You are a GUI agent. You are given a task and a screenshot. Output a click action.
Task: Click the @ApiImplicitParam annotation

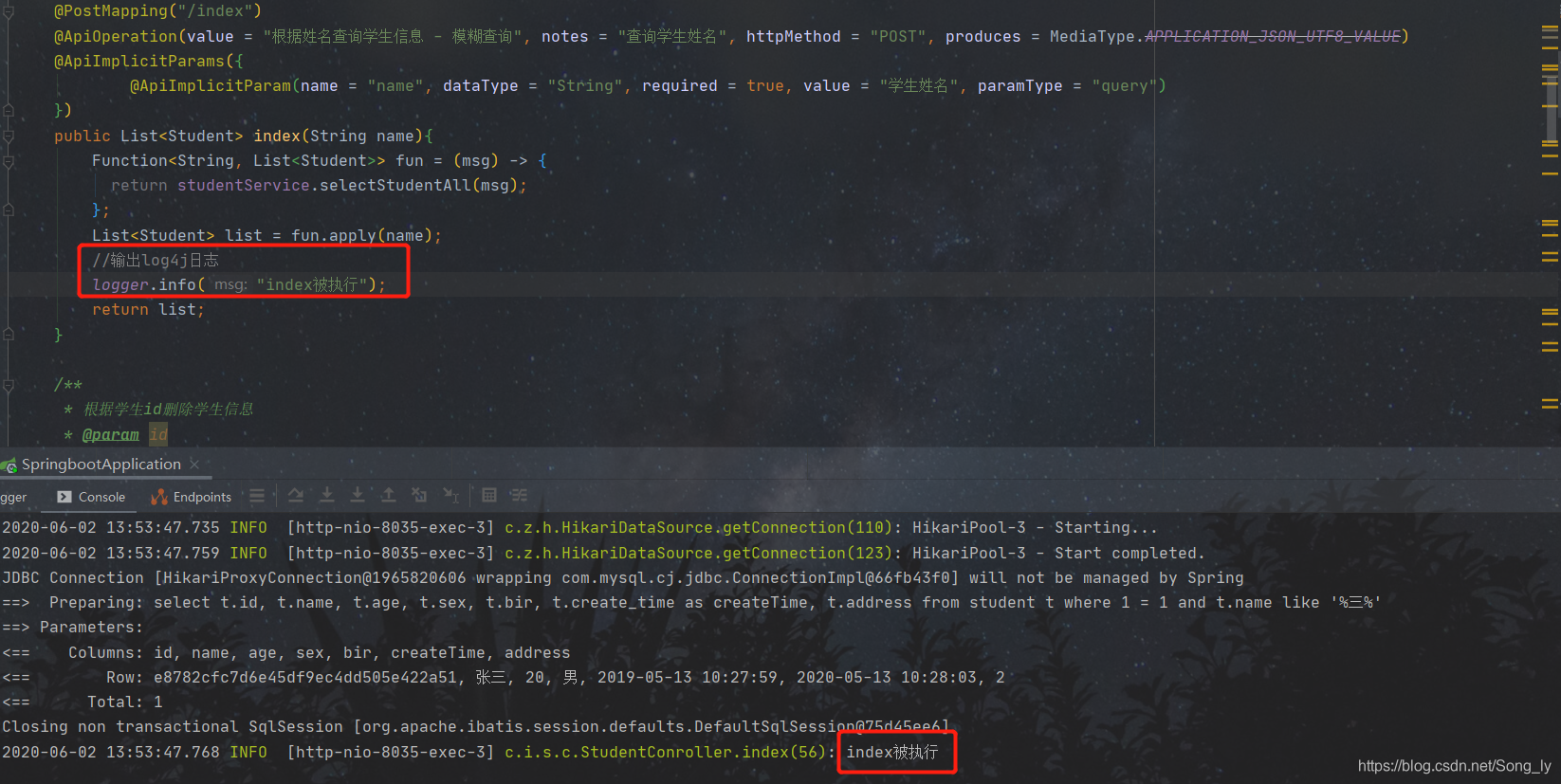(211, 85)
